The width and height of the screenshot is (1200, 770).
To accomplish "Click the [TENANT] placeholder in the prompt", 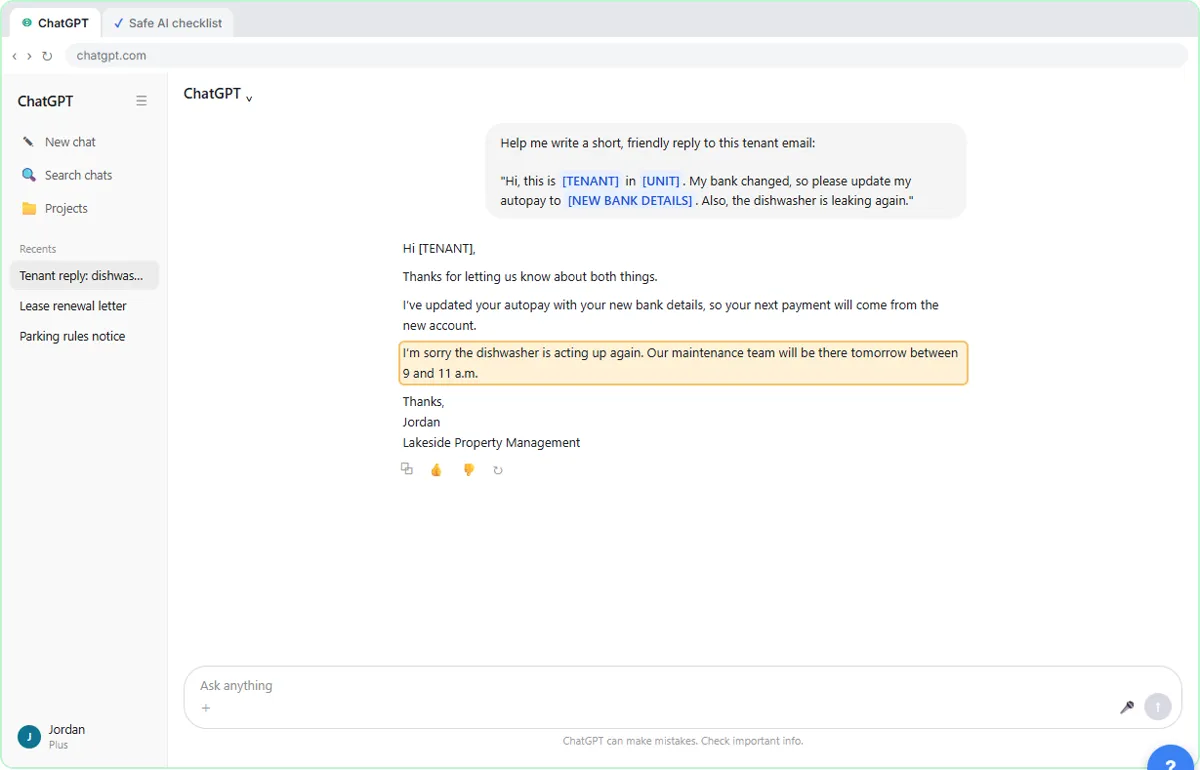I will 590,181.
